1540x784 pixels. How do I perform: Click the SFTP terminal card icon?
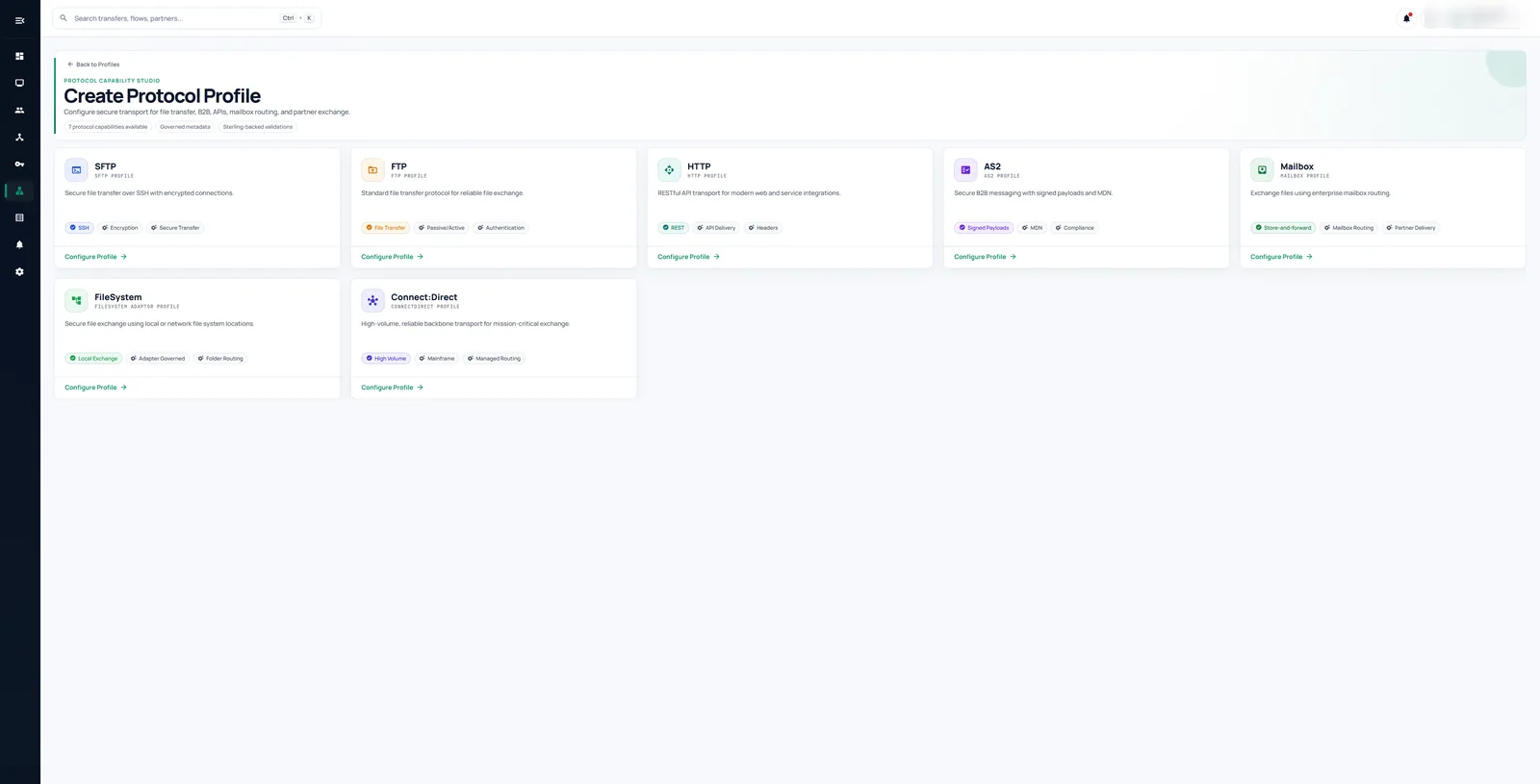click(x=76, y=170)
